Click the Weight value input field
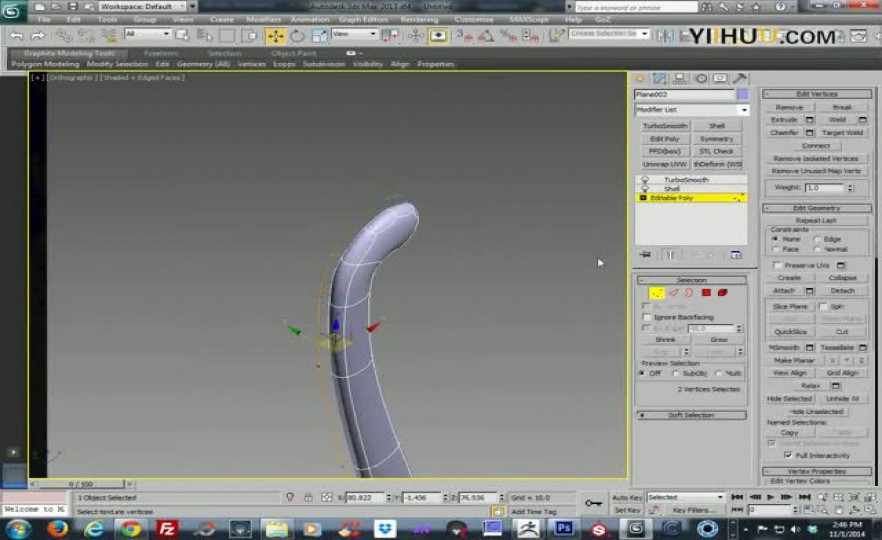The height and width of the screenshot is (540, 882). (824, 188)
